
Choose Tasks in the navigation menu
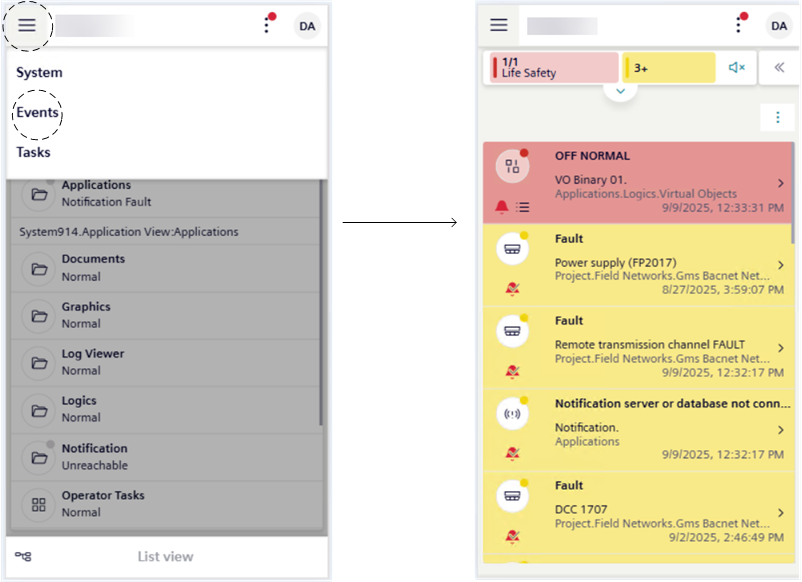pos(33,153)
